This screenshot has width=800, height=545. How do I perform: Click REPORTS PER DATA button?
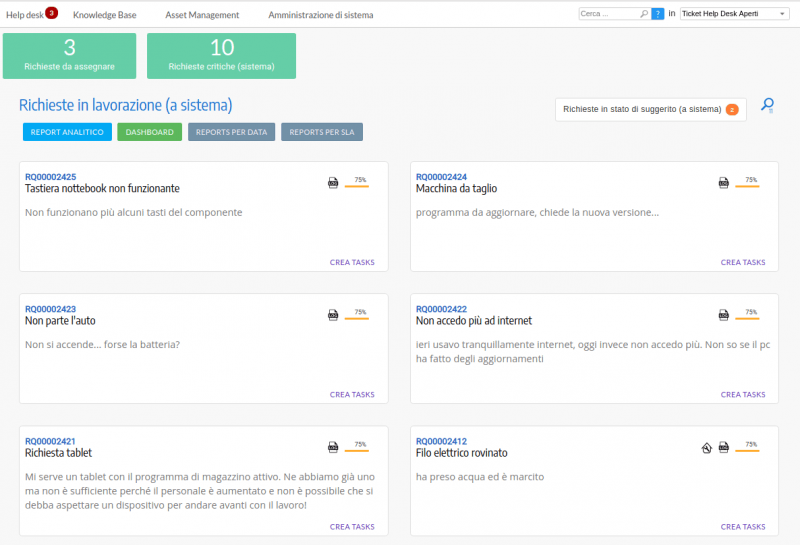click(x=231, y=132)
